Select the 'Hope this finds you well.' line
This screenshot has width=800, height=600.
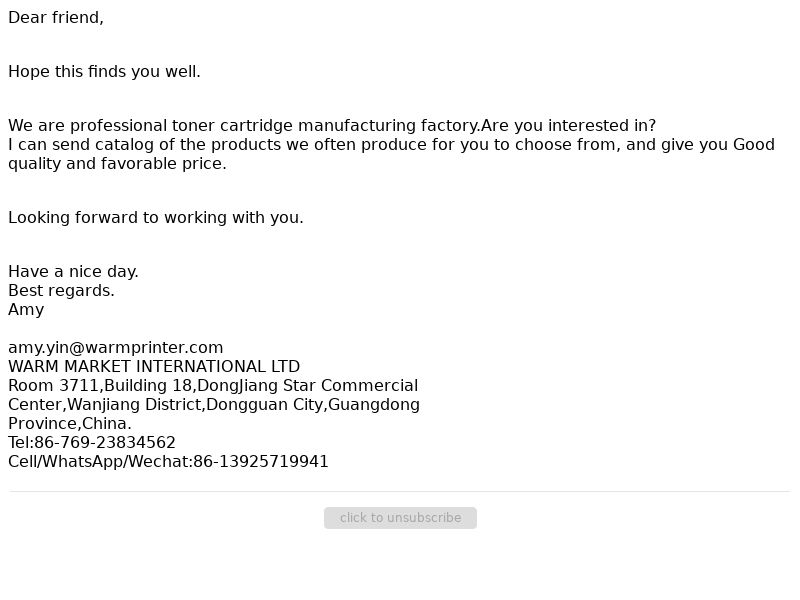pos(105,72)
